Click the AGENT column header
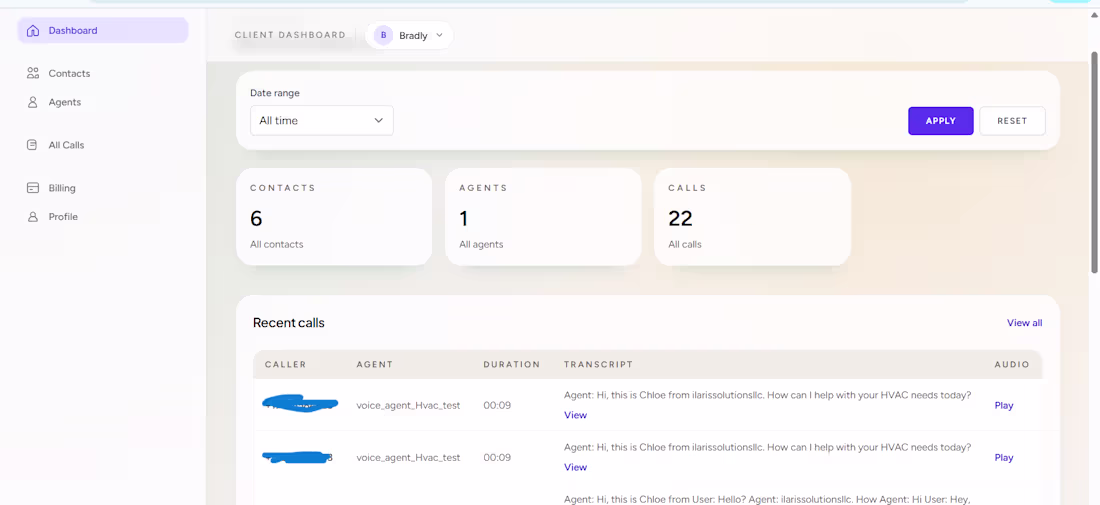1100x505 pixels. tap(375, 365)
